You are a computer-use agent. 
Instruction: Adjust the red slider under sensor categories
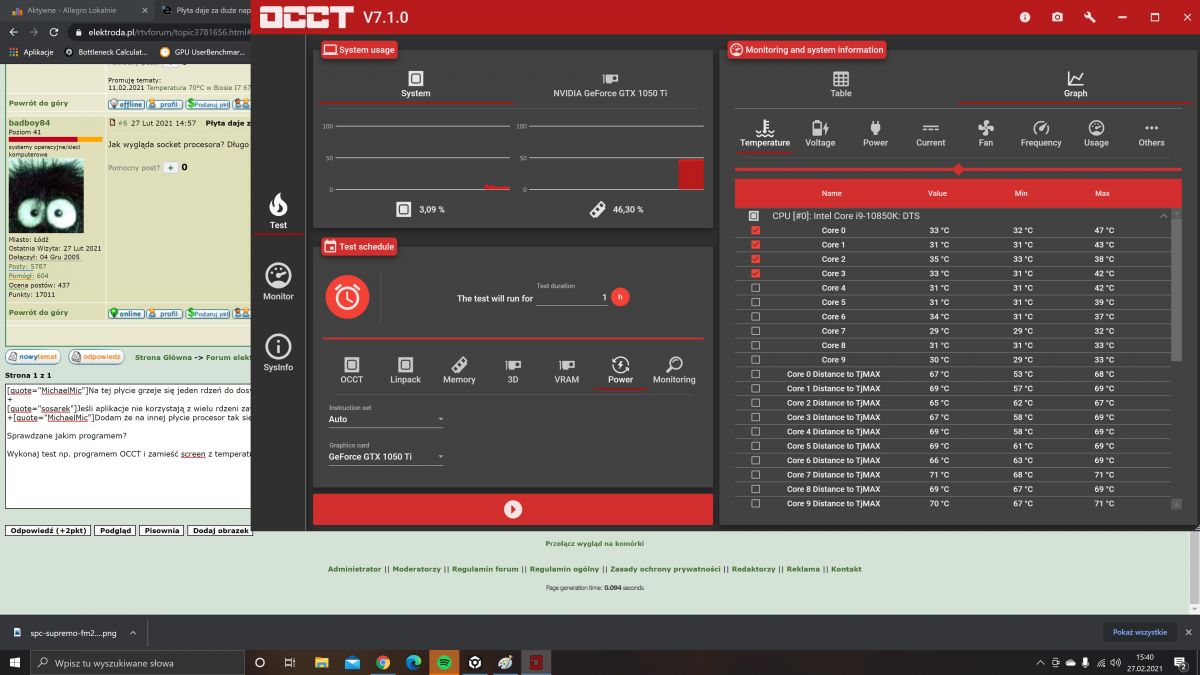click(958, 169)
